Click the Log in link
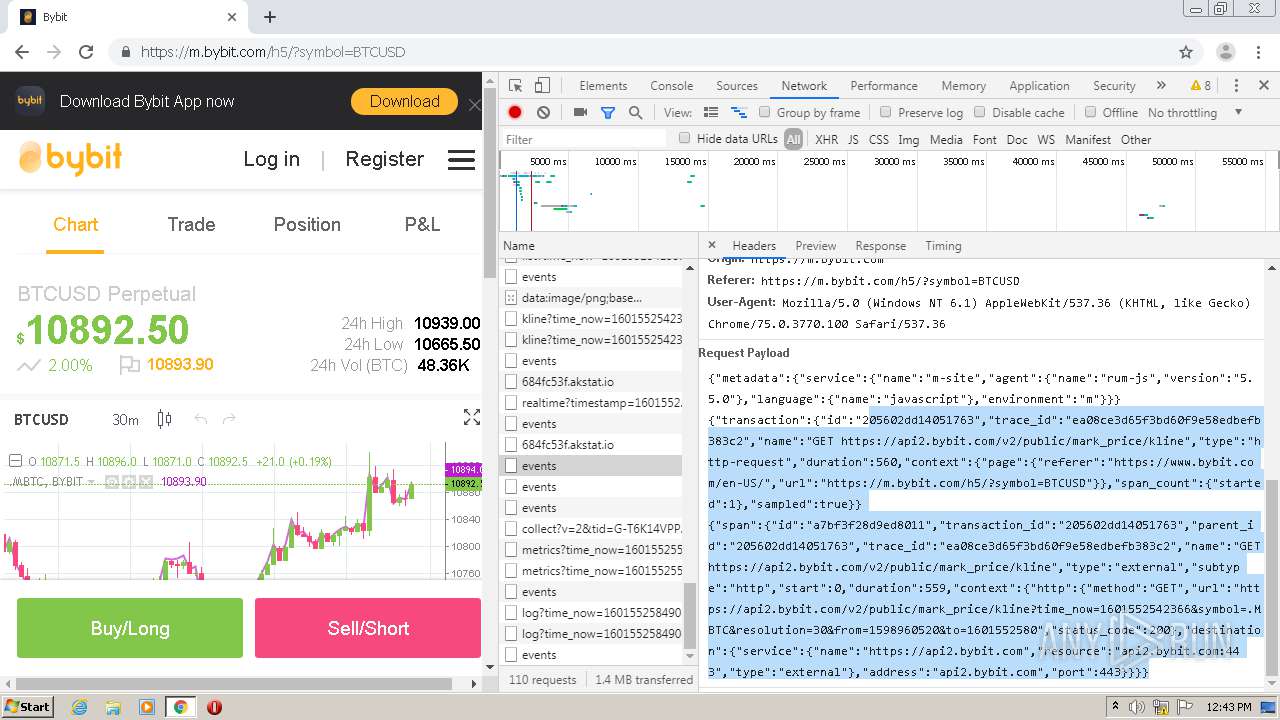This screenshot has height=720, width=1280. pyautogui.click(x=271, y=159)
